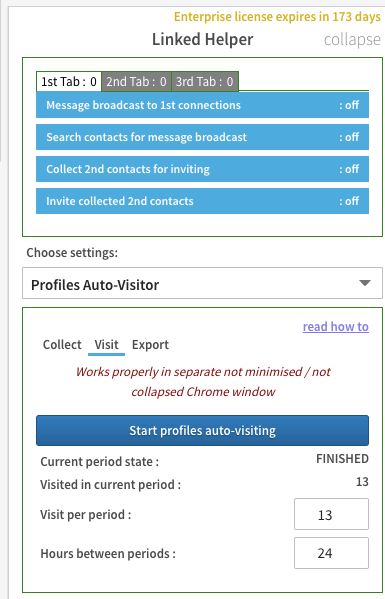Switch to the 3rd Tab
The height and width of the screenshot is (599, 385).
(205, 82)
